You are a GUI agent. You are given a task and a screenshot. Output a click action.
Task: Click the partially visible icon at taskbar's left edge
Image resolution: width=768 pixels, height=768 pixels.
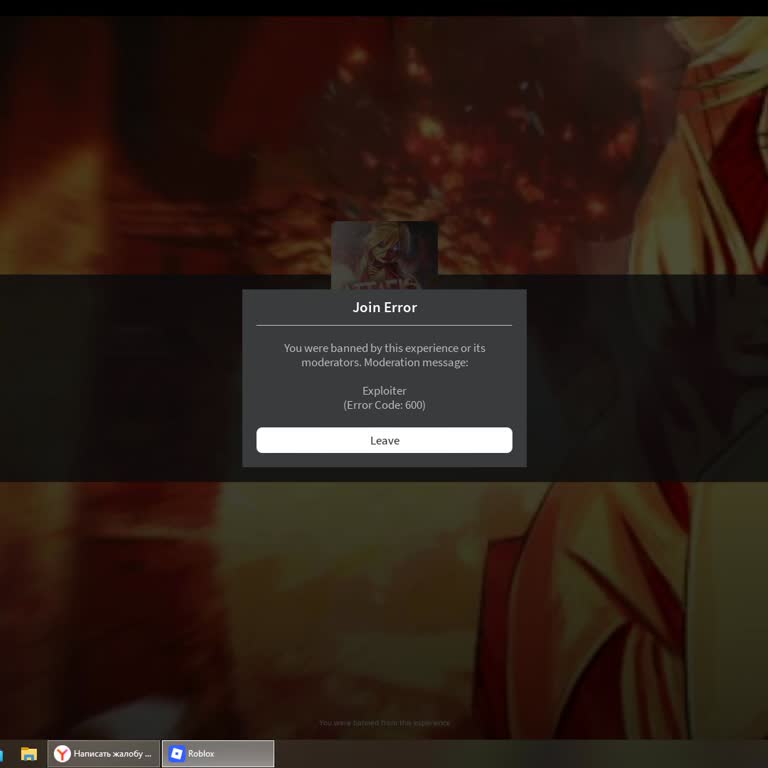[x=2, y=754]
